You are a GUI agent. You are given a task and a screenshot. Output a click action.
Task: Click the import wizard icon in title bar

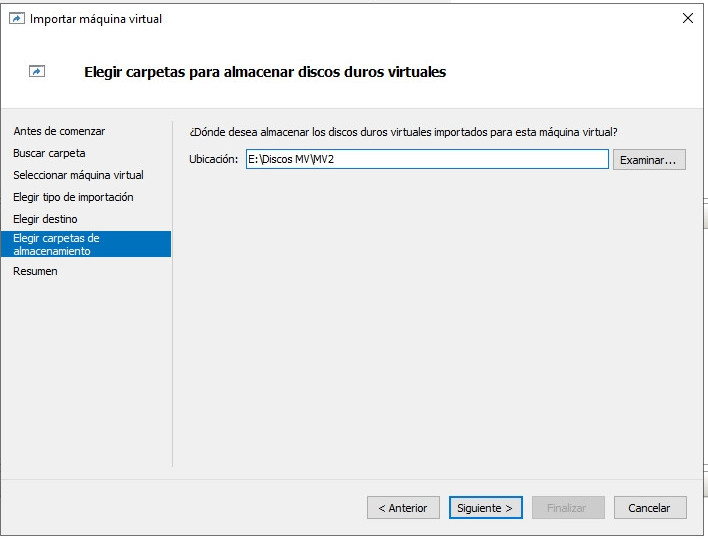click(16, 19)
